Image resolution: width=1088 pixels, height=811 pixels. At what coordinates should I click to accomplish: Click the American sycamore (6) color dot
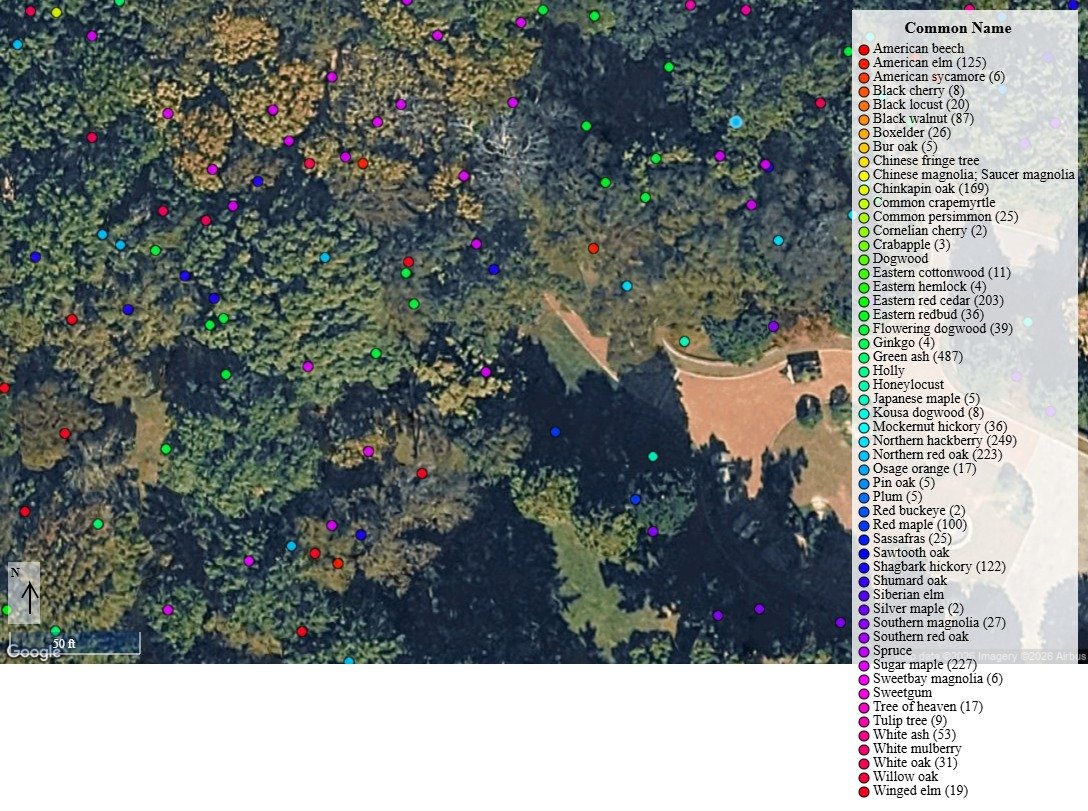pos(864,78)
